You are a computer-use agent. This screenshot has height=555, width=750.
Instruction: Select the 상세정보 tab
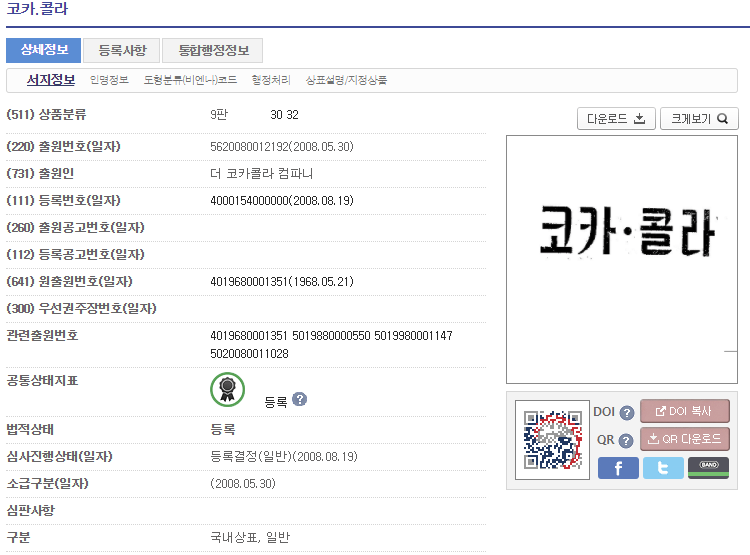coord(43,50)
